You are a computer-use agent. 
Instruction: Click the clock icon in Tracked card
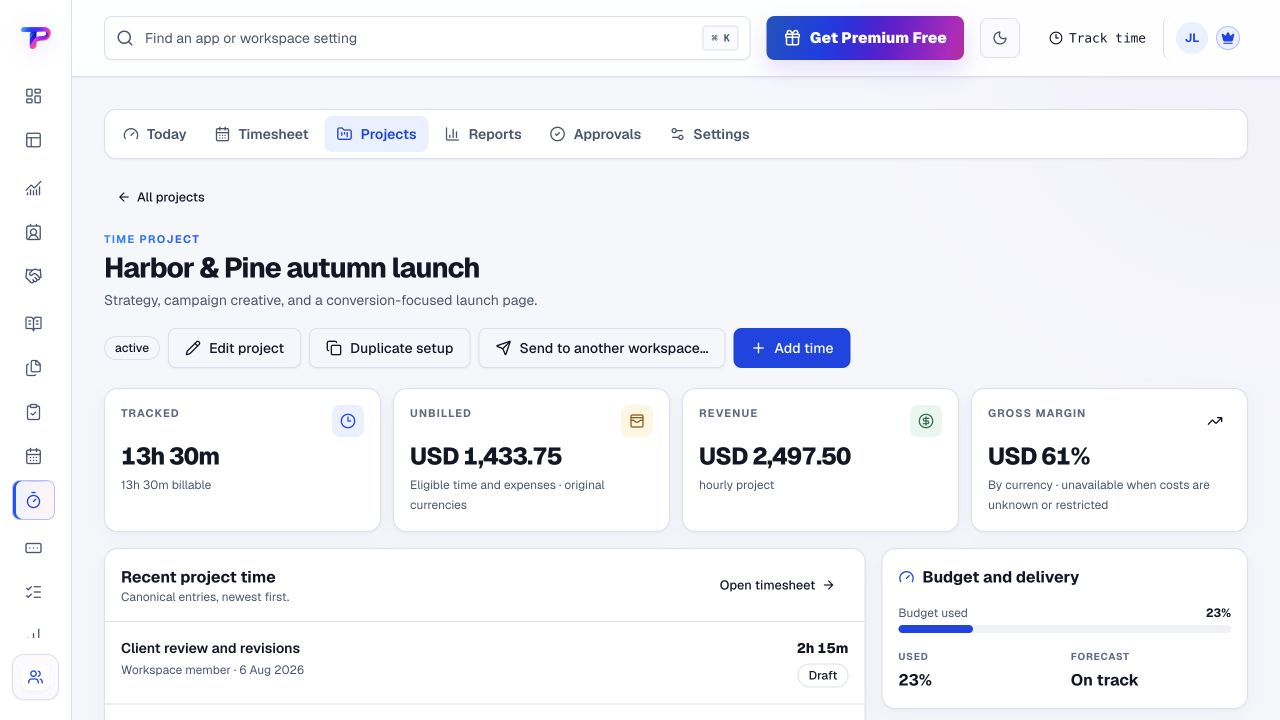point(348,421)
